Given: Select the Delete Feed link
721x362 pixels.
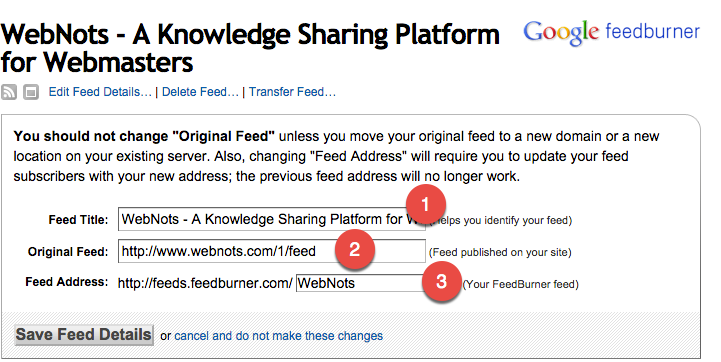Looking at the screenshot, I should (200, 92).
